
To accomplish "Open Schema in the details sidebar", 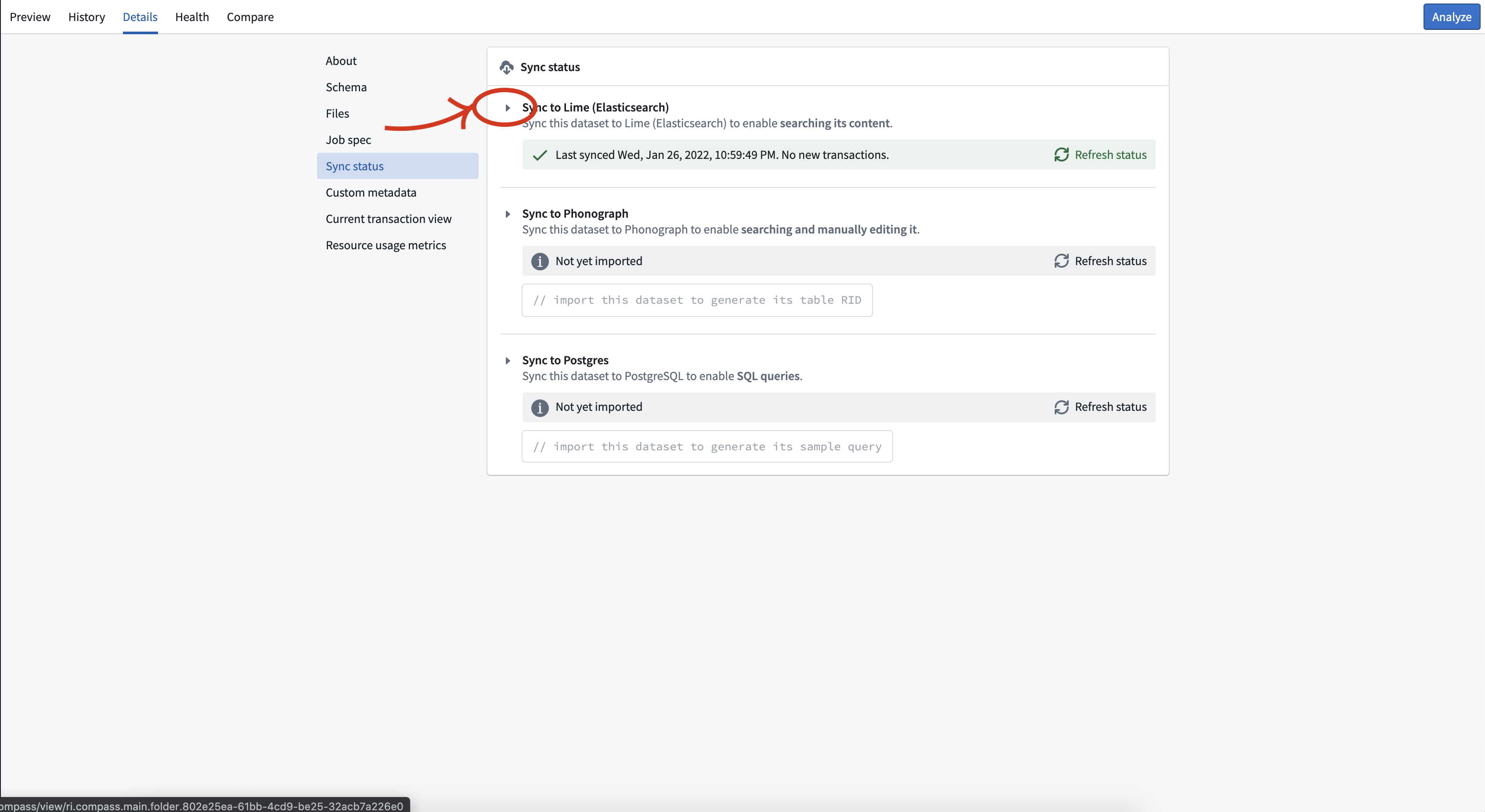I will point(398,87).
